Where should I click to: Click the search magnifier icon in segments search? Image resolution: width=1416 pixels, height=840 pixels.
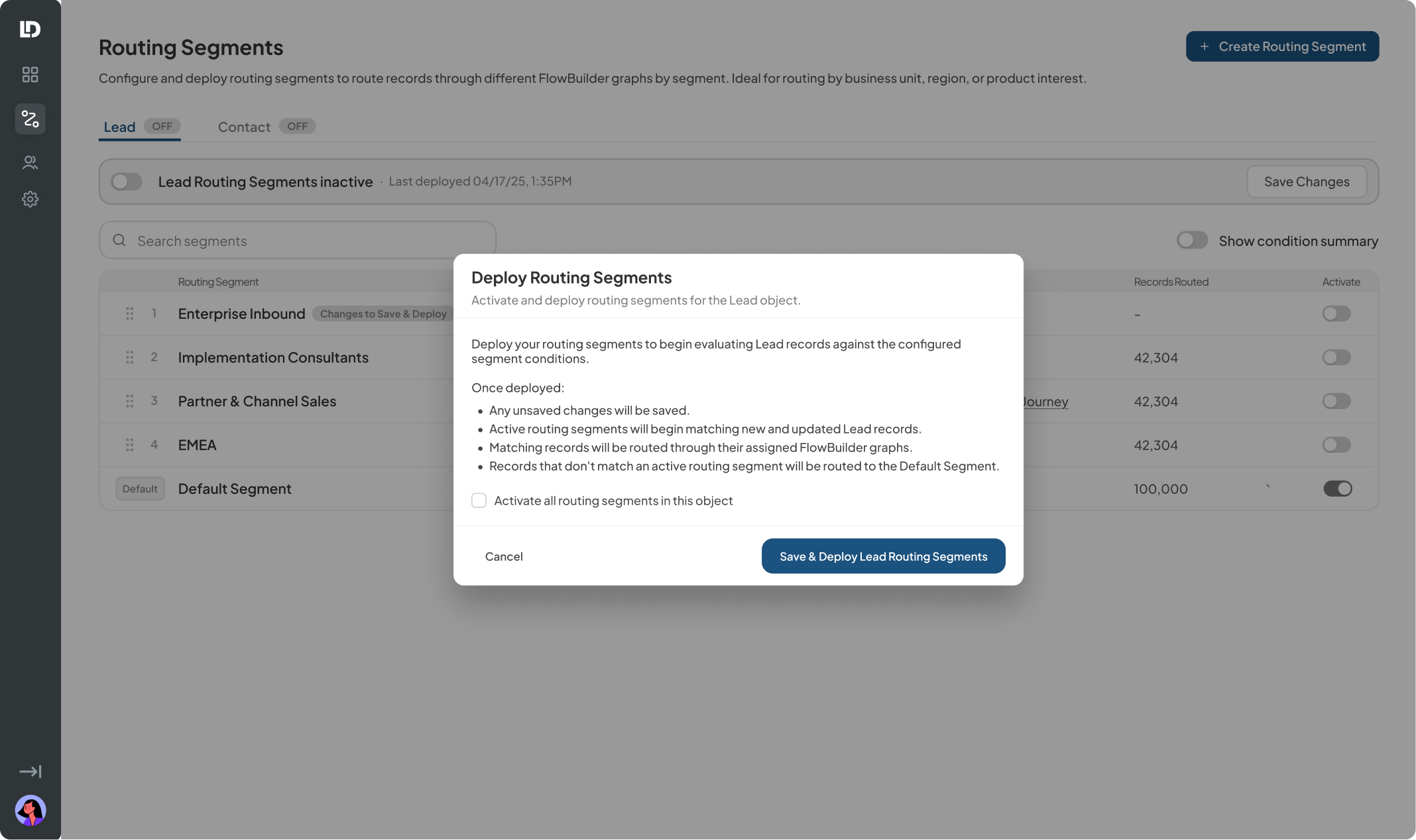pyautogui.click(x=119, y=240)
